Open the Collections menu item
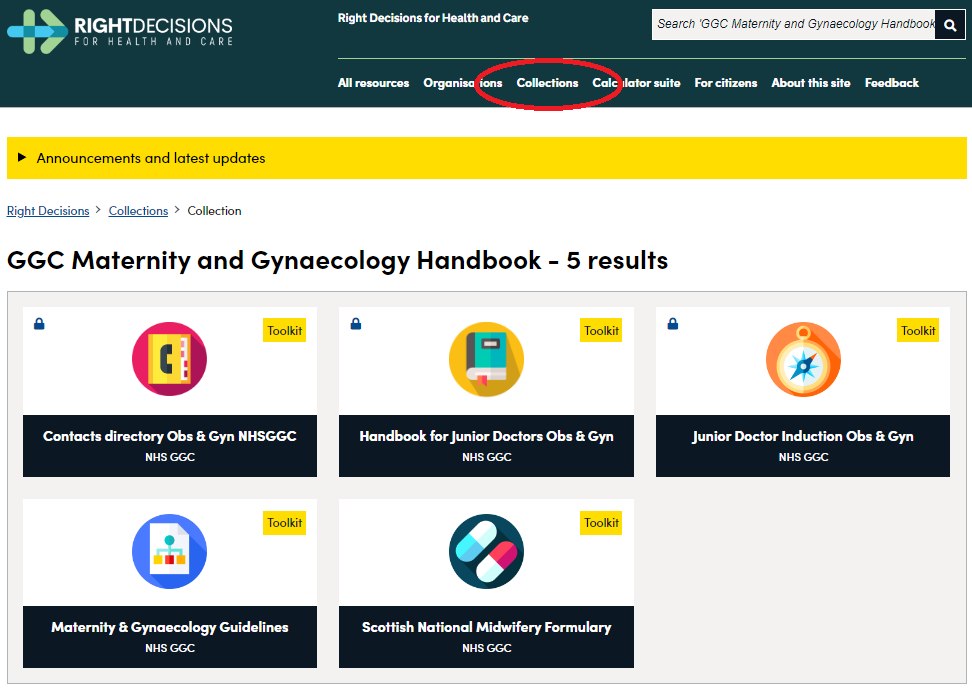The image size is (972, 691). pos(547,83)
